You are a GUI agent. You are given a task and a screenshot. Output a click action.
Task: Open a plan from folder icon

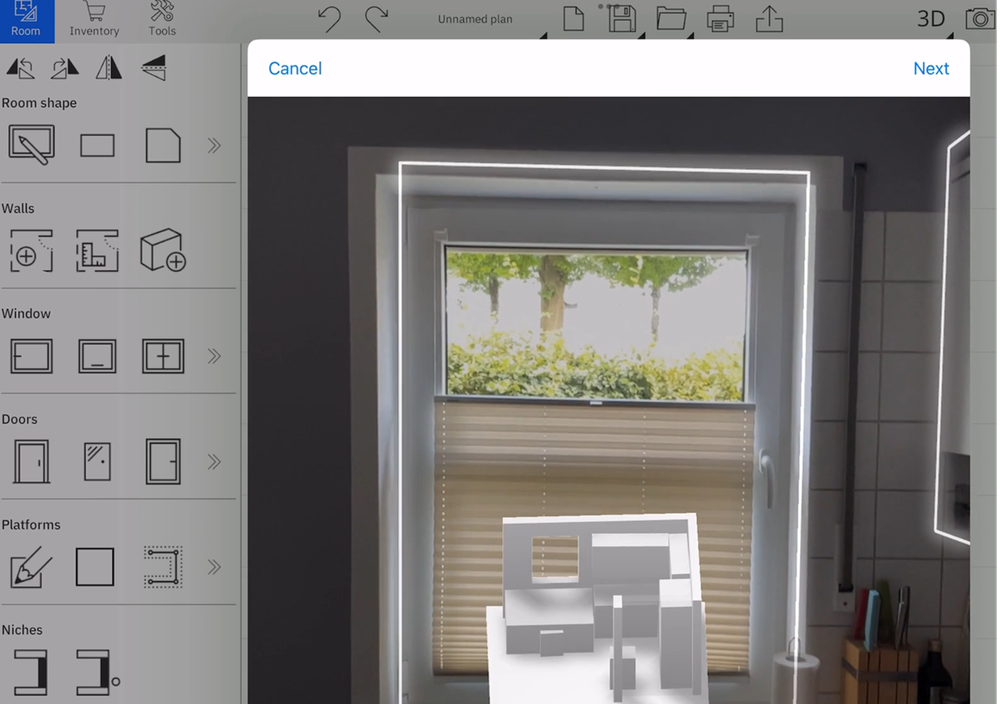coord(671,18)
